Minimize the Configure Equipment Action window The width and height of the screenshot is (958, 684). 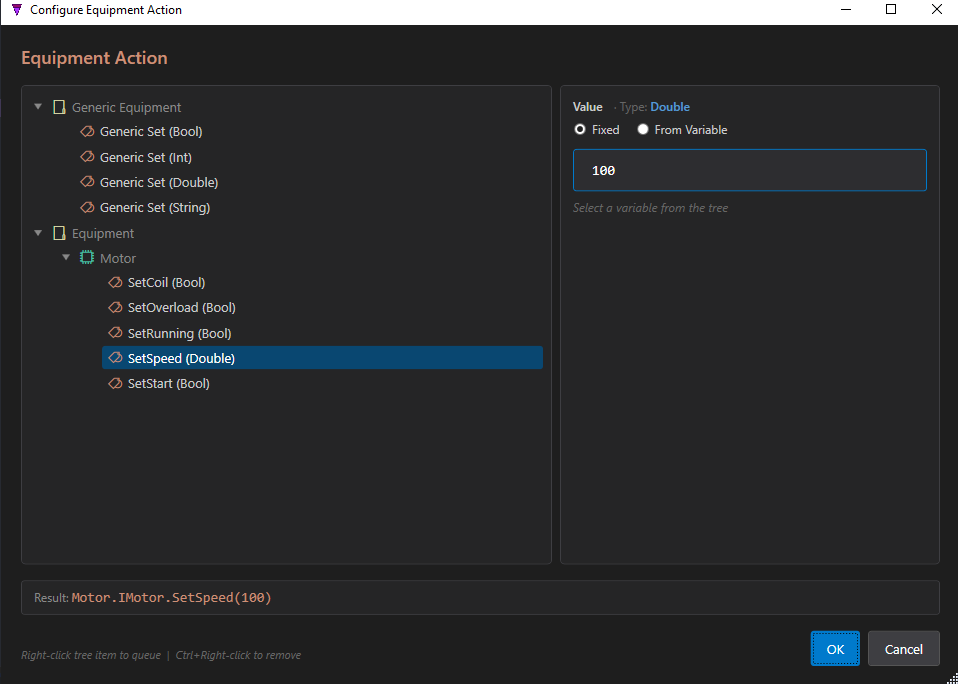846,10
